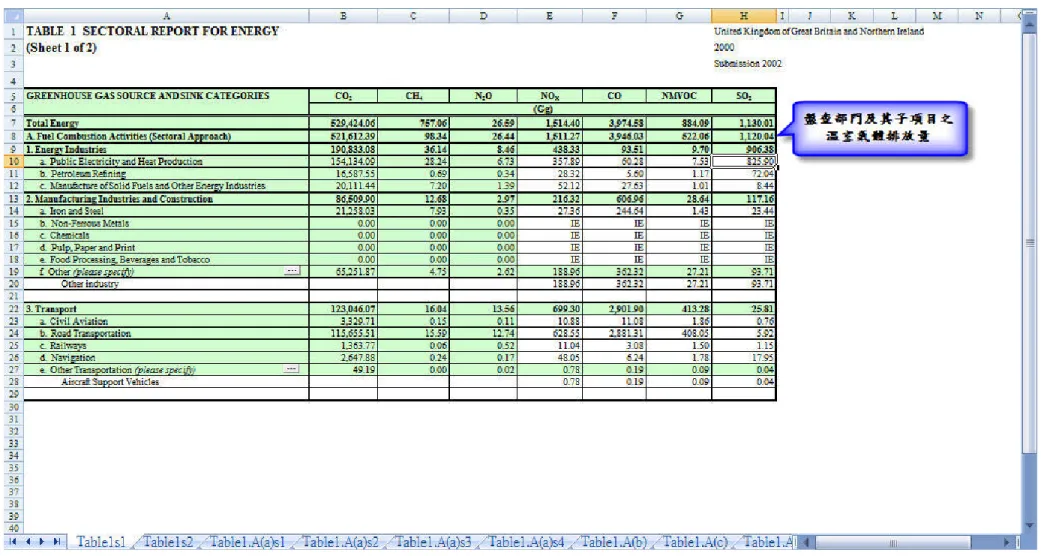Switch to the Table1s2 sheet tab
1041x556 pixels.
click(x=168, y=542)
